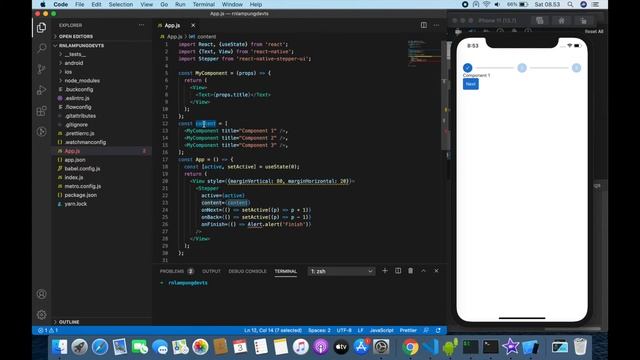
Task: Open the Accounts icon in activity bar
Action: [41, 294]
